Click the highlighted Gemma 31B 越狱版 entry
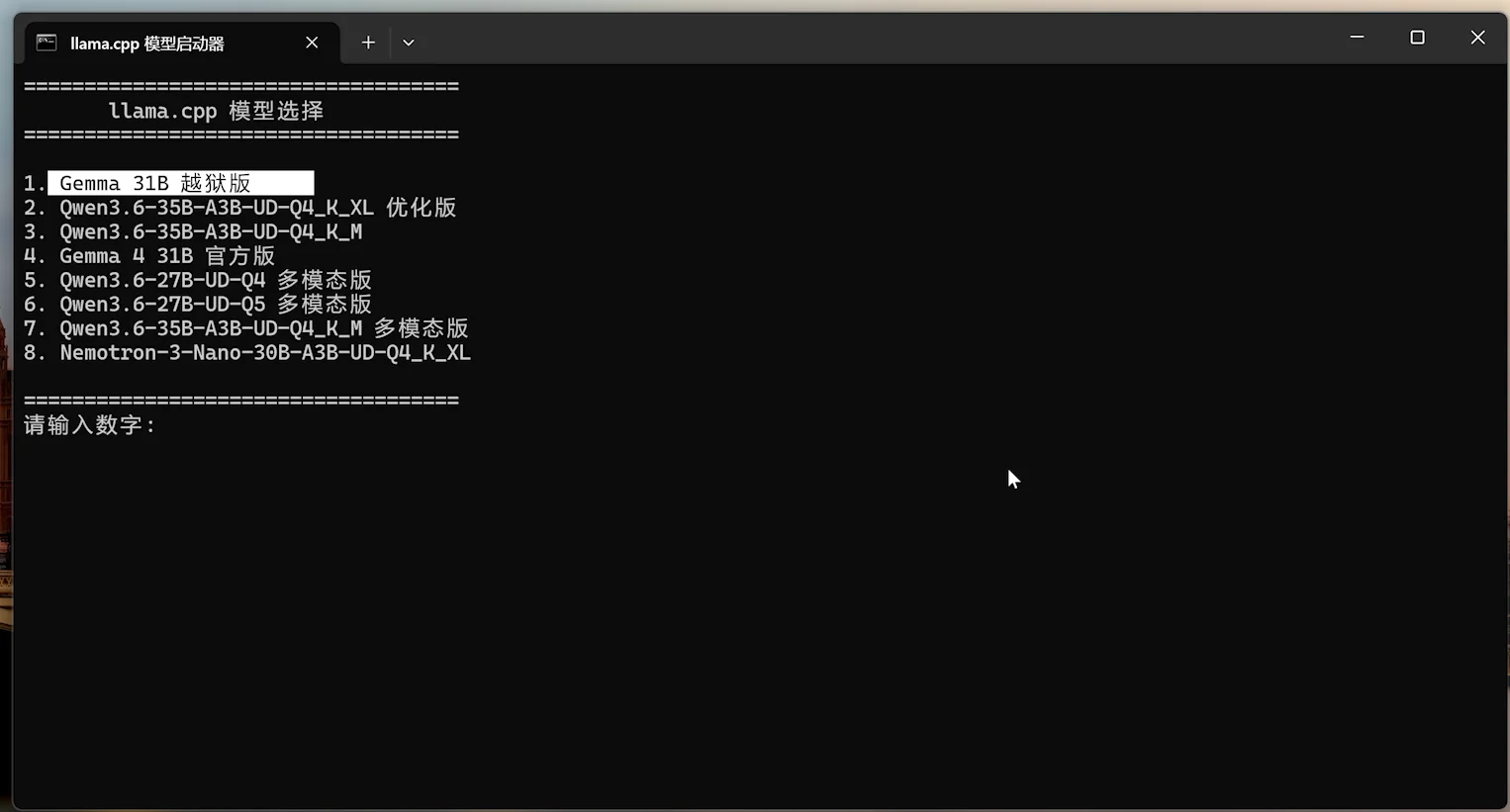 (181, 183)
